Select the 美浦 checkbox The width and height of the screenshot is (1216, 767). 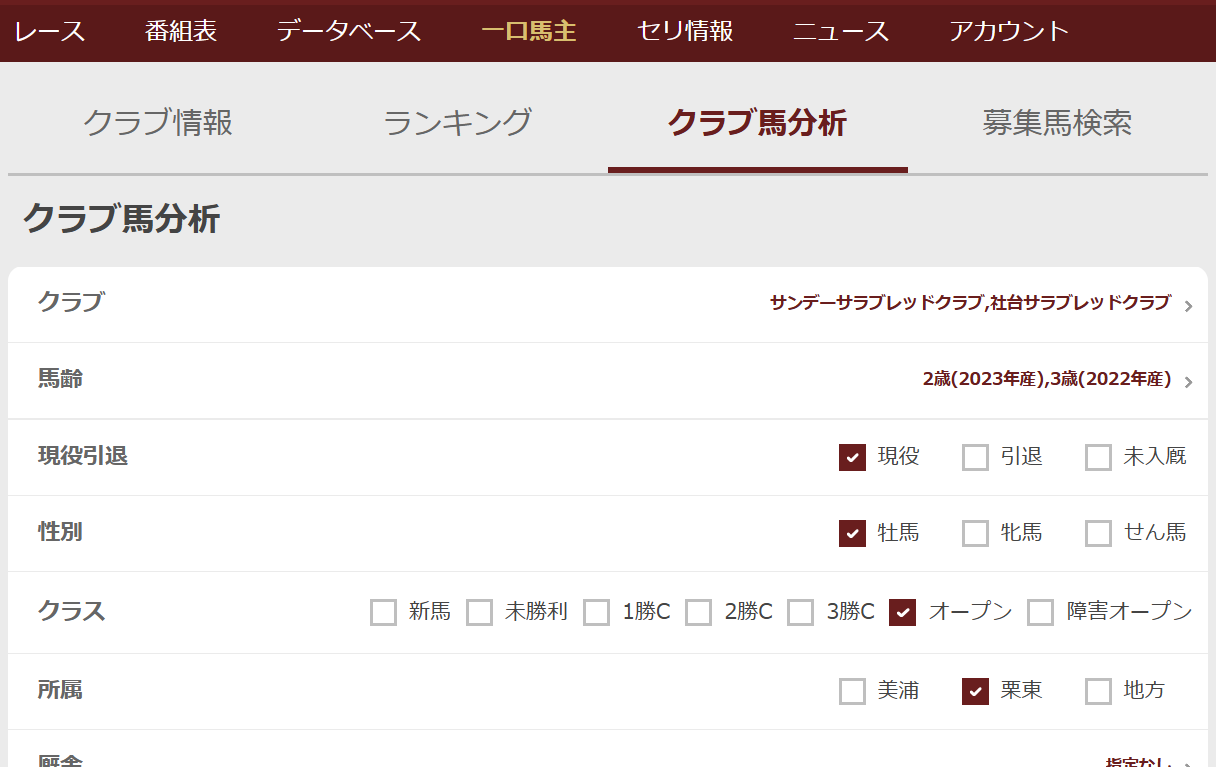[x=852, y=691]
